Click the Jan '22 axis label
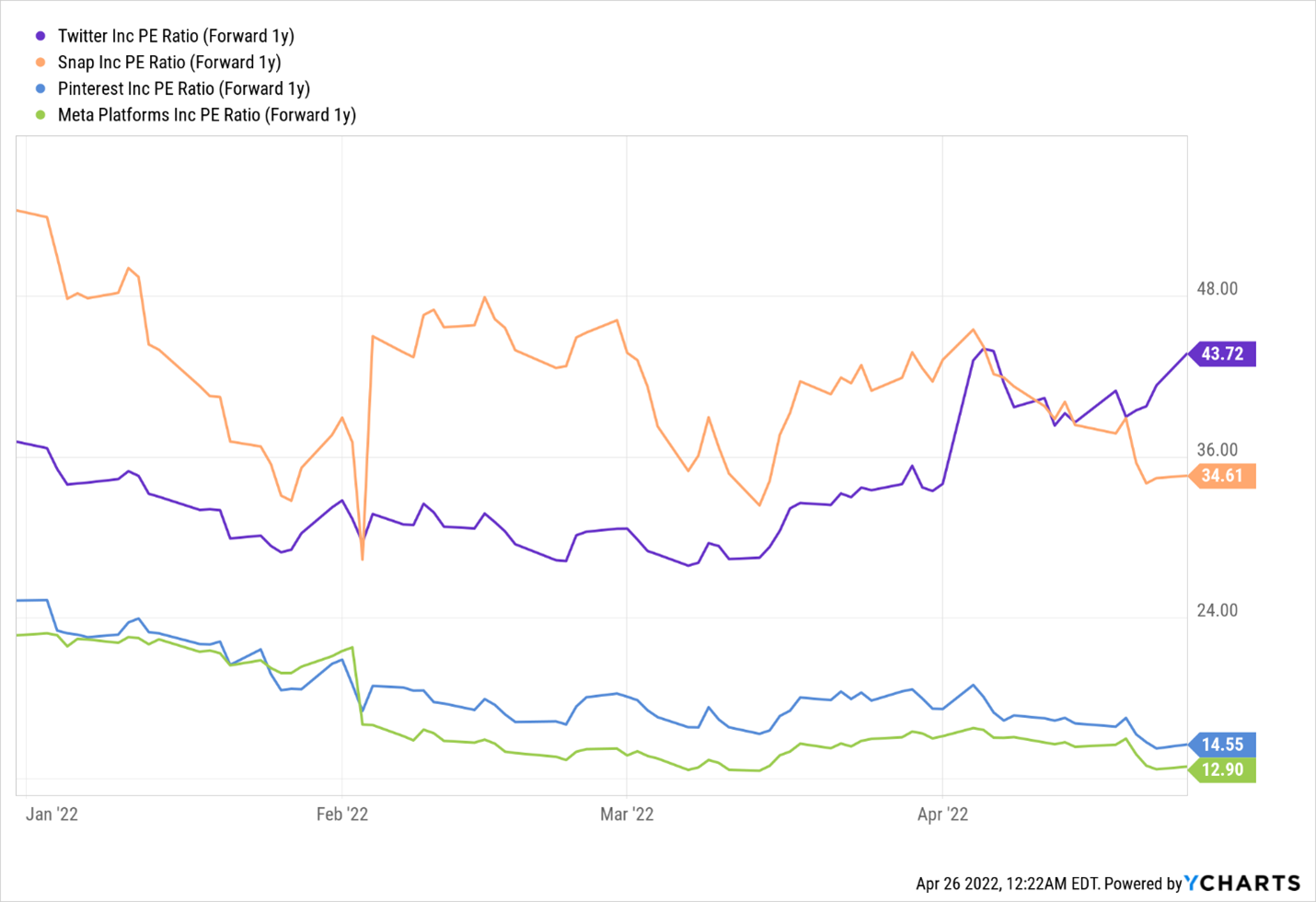Image resolution: width=1316 pixels, height=902 pixels. click(52, 814)
